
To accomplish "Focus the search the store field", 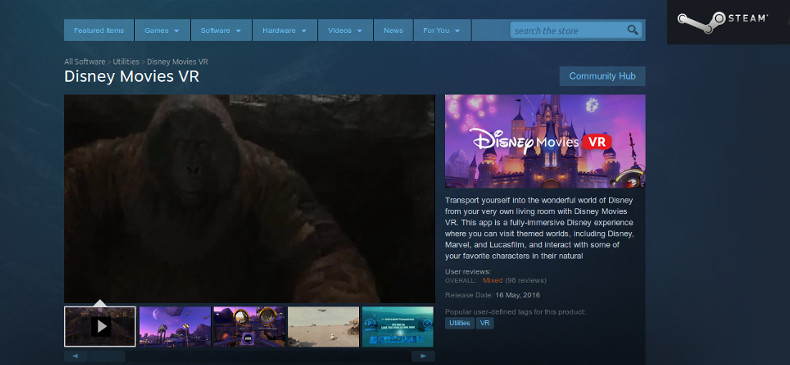I will pyautogui.click(x=576, y=30).
